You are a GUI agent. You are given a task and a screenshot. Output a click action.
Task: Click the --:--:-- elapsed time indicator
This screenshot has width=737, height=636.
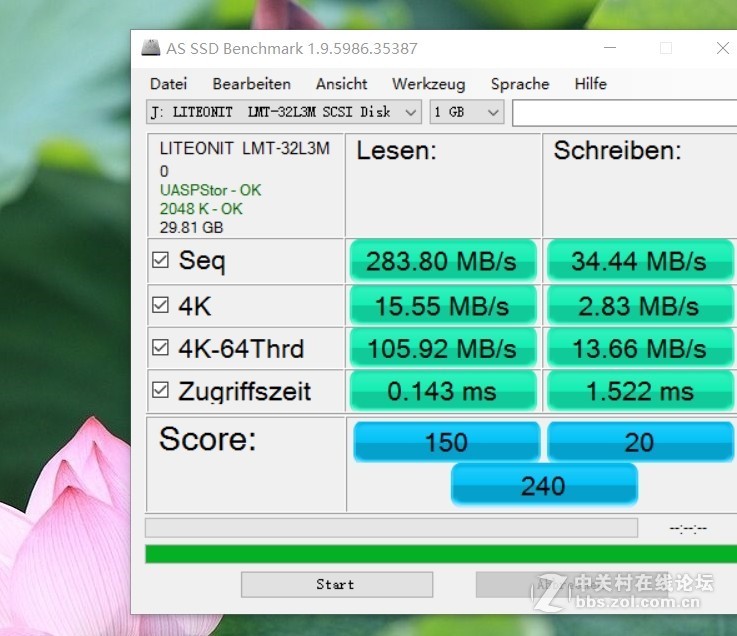click(688, 528)
